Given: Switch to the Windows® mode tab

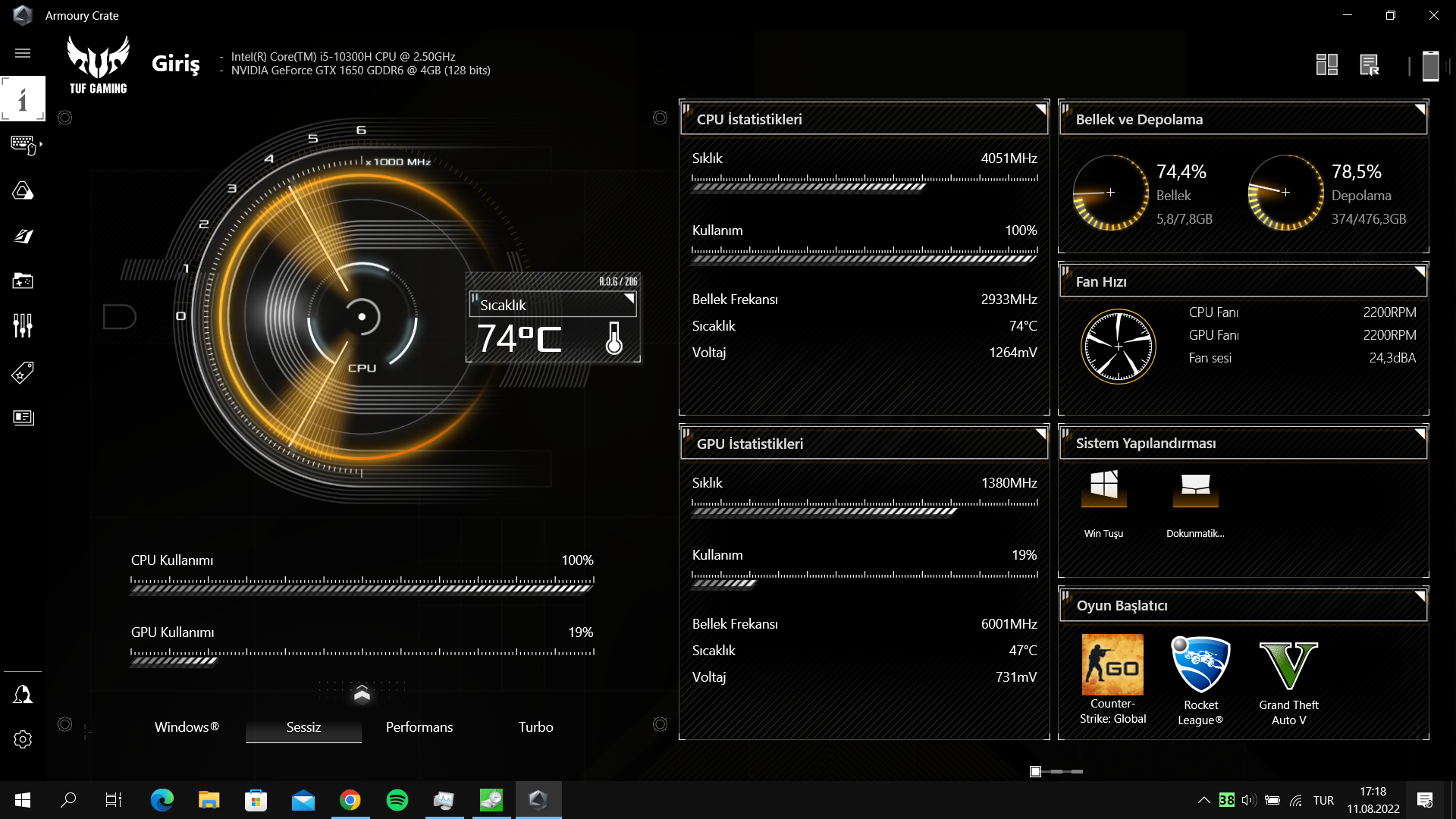Looking at the screenshot, I should tap(187, 727).
